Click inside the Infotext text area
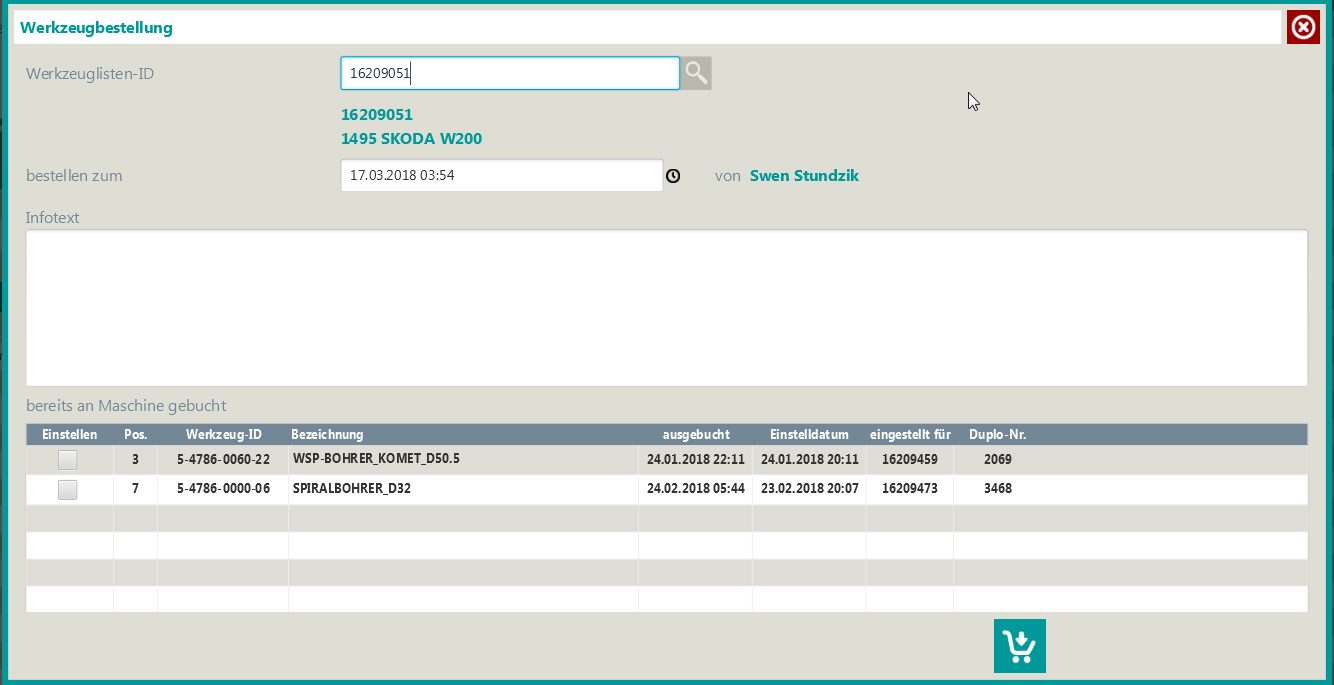This screenshot has width=1334, height=685. [x=666, y=308]
